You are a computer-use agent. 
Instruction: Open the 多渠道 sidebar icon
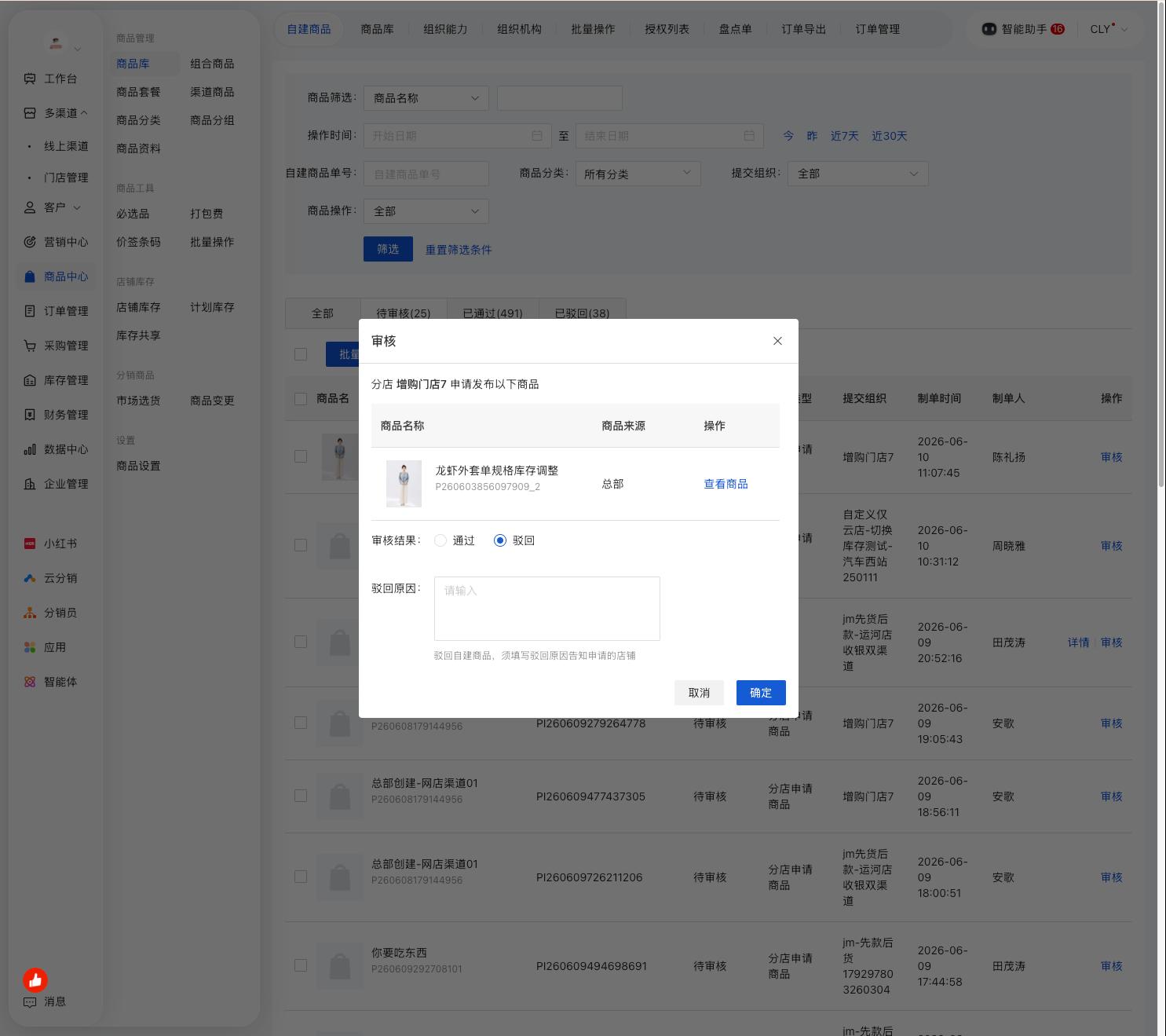point(30,113)
